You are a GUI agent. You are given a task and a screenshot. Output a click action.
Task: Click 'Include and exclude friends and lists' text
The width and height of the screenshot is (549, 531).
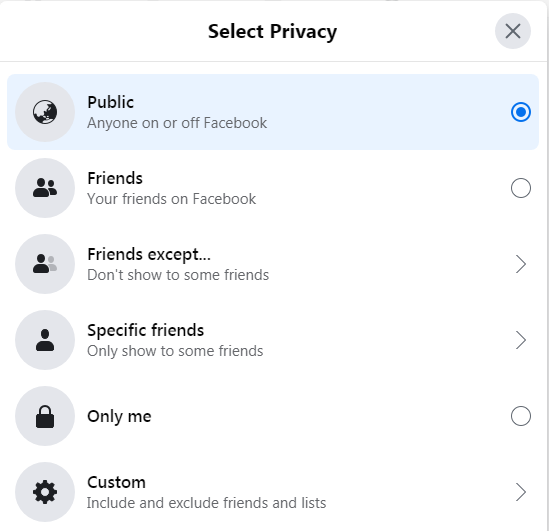[206, 503]
